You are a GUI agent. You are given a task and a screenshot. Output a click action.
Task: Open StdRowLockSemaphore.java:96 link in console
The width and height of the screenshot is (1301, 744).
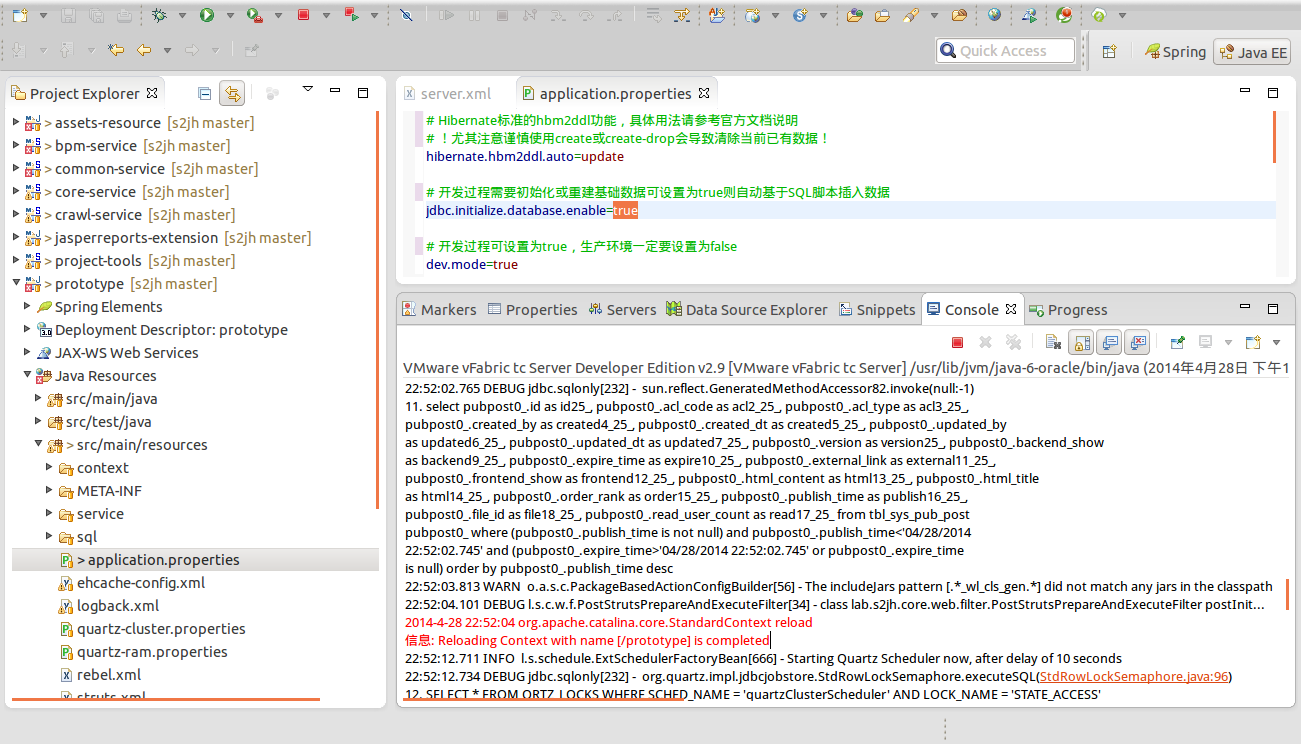coord(1133,676)
